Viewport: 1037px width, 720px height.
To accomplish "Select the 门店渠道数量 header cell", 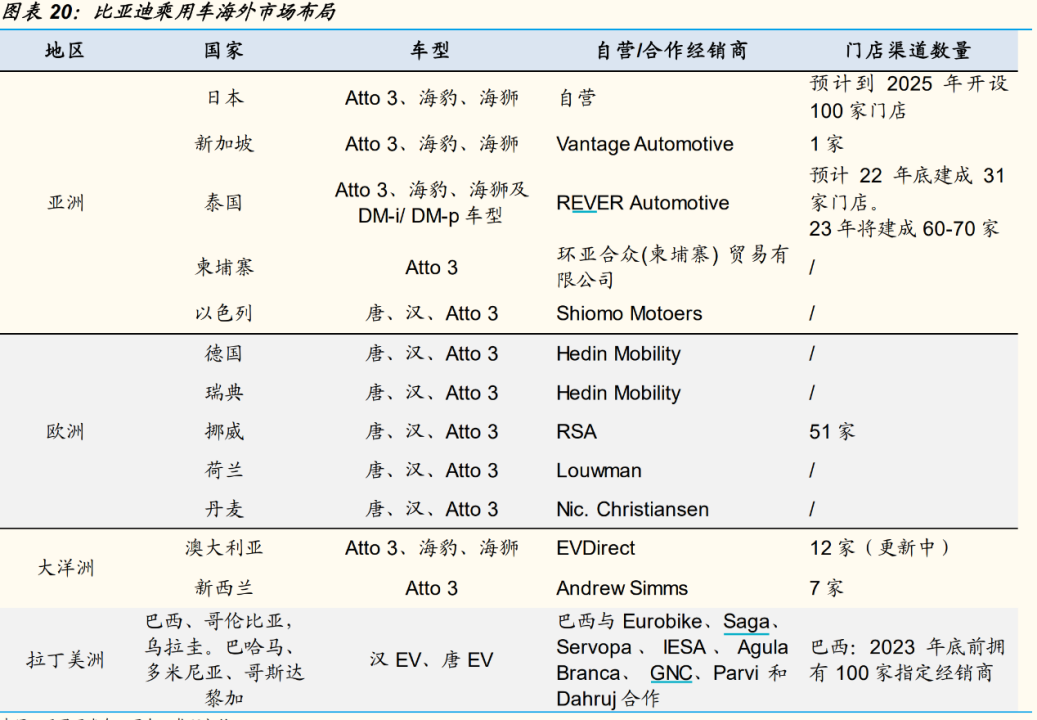I will click(x=907, y=50).
